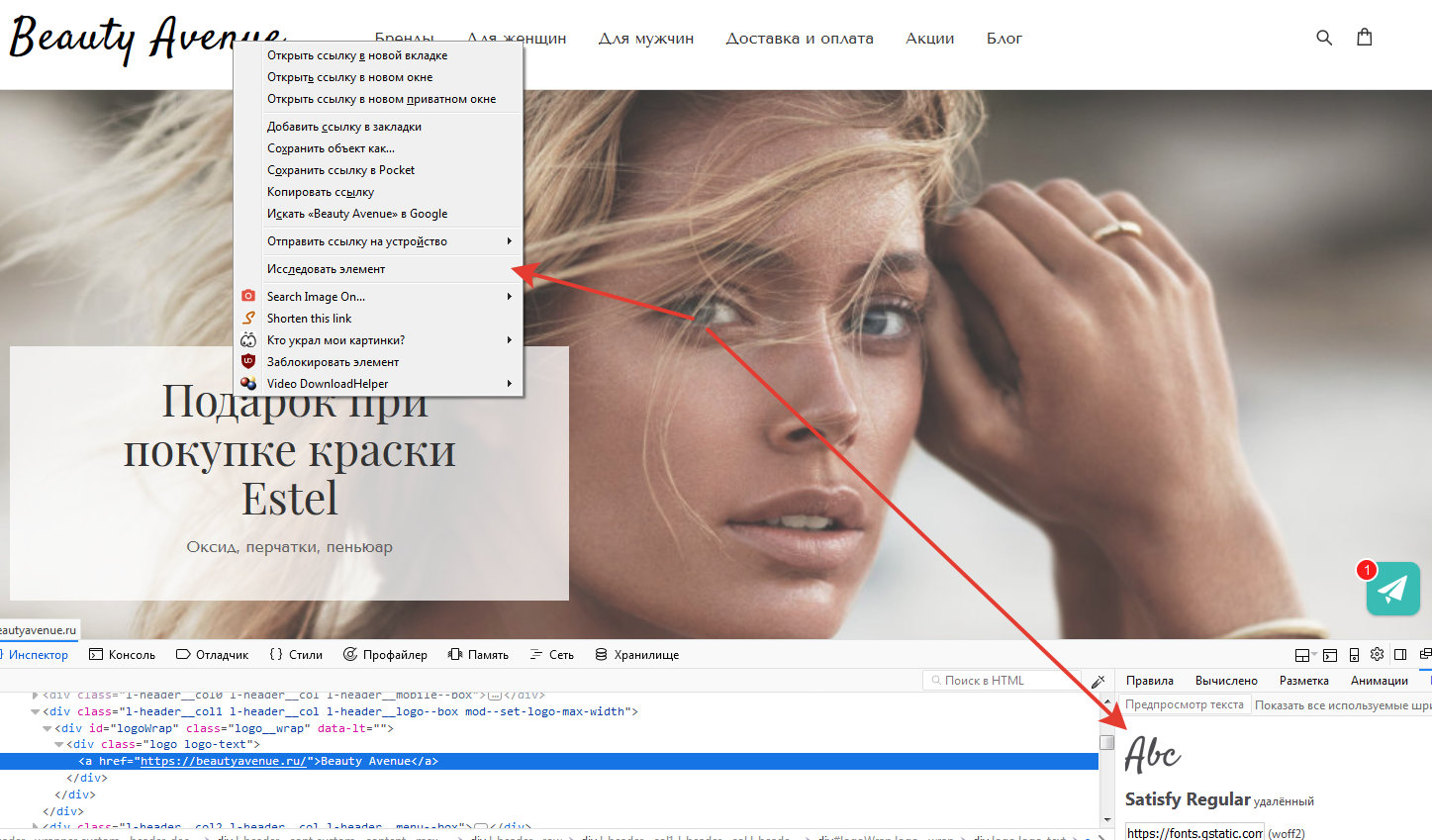Open the Память tab
The height and width of the screenshot is (840, 1432).
[478, 655]
